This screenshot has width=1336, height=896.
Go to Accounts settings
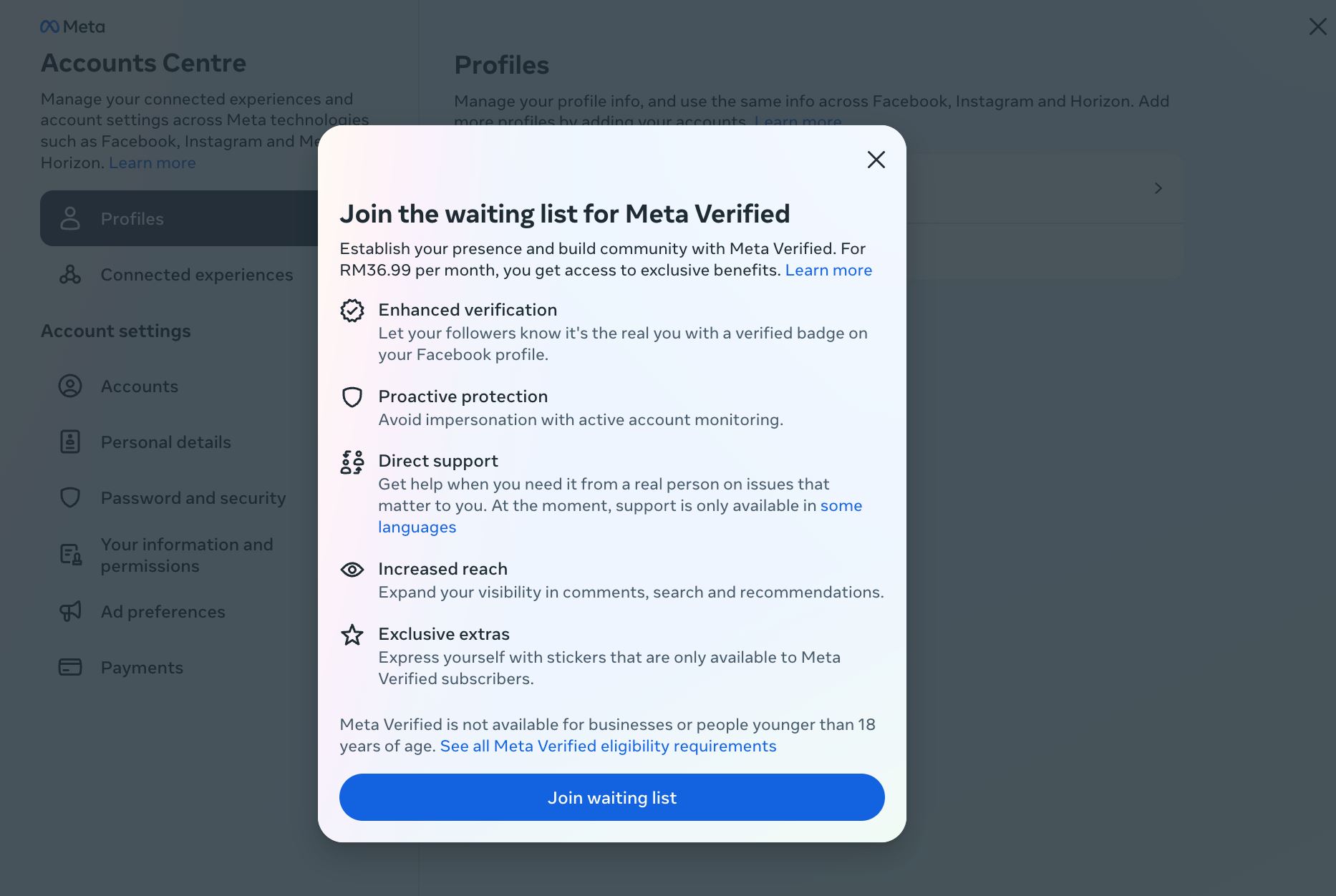coord(139,386)
